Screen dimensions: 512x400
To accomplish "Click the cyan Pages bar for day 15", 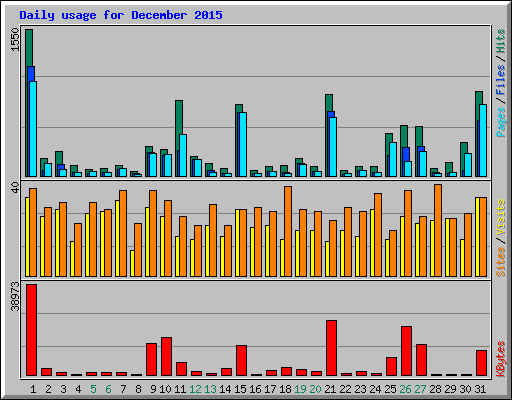I will tap(243, 144).
